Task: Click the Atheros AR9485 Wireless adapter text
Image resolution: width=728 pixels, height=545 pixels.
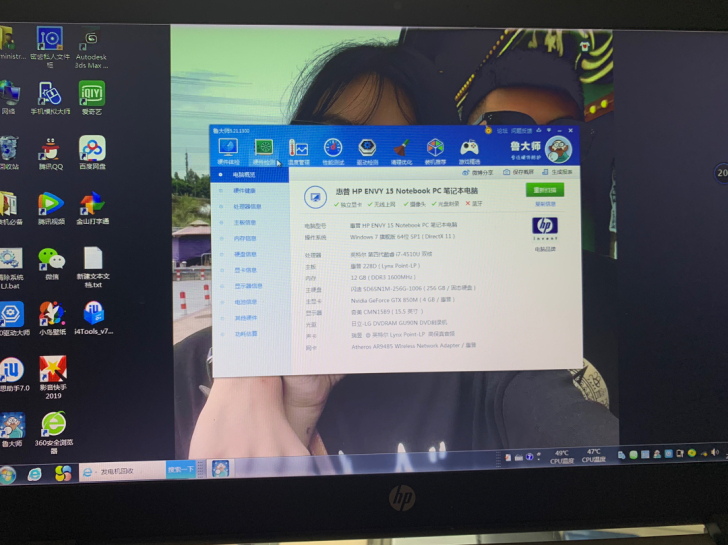Action: point(413,346)
